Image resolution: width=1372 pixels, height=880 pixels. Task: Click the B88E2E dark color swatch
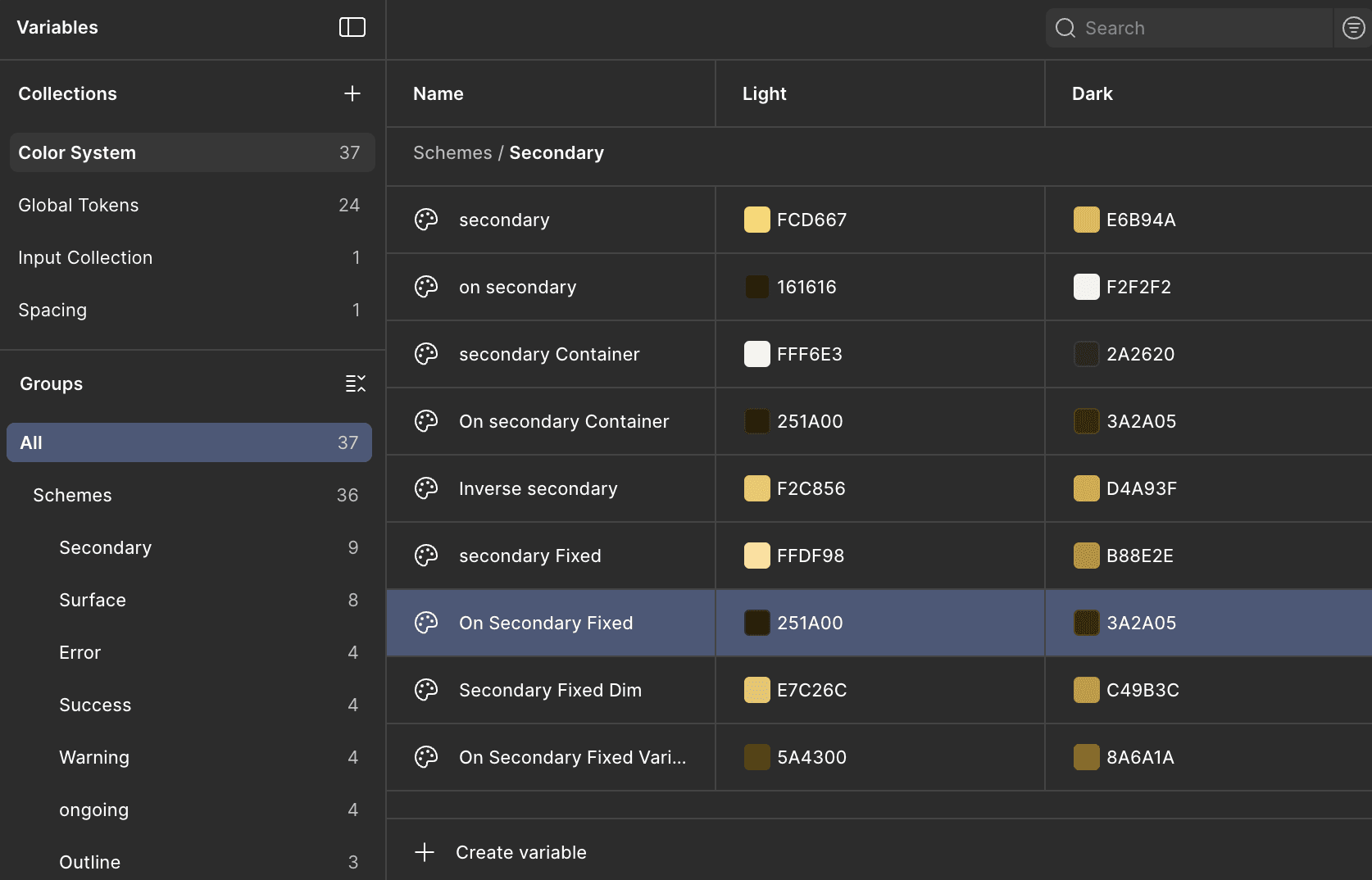click(1086, 556)
